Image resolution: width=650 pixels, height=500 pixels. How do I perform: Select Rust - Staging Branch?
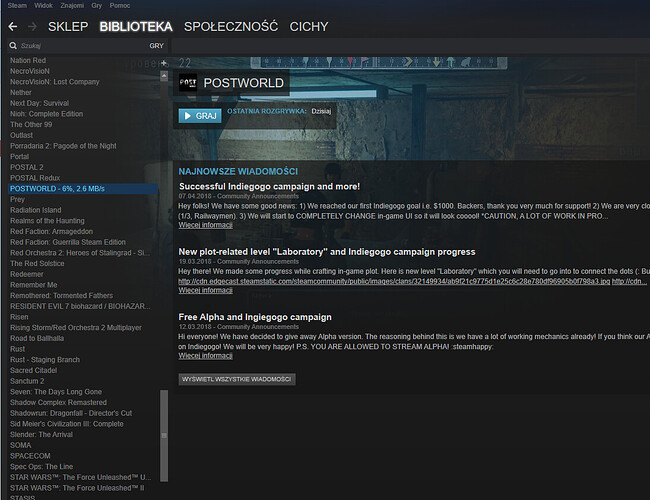coord(45,360)
